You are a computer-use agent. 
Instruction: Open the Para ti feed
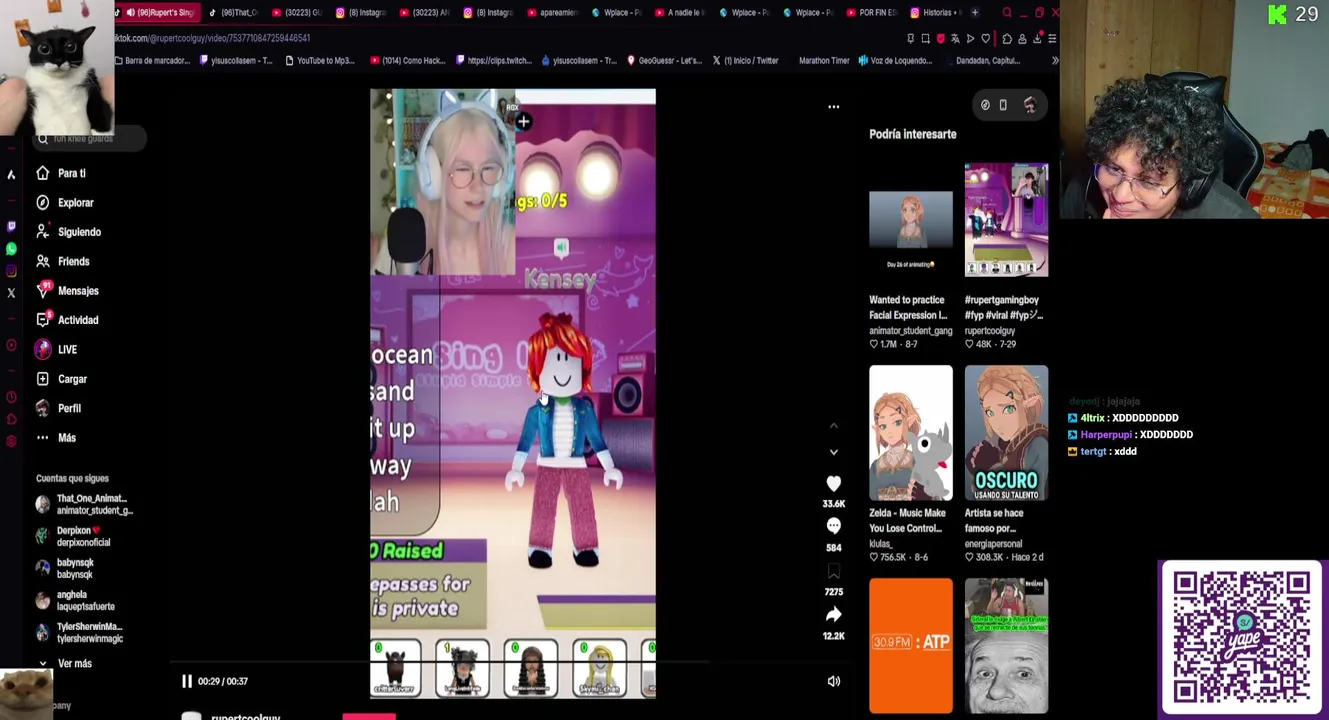point(61,173)
